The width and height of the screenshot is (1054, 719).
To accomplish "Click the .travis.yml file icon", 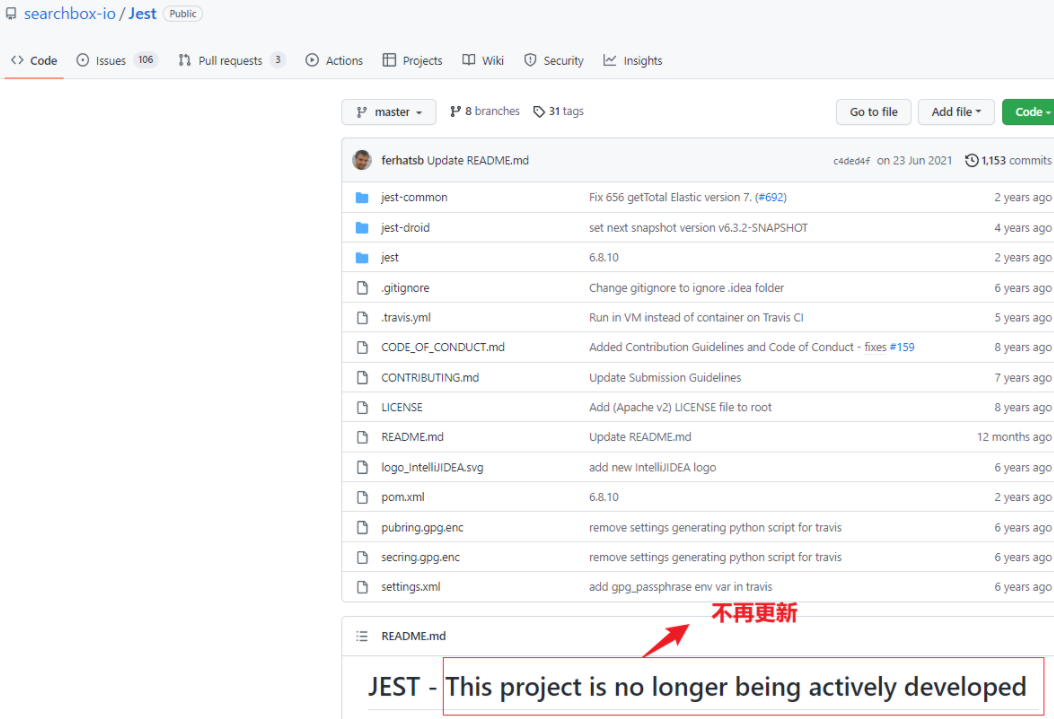I will coord(362,317).
